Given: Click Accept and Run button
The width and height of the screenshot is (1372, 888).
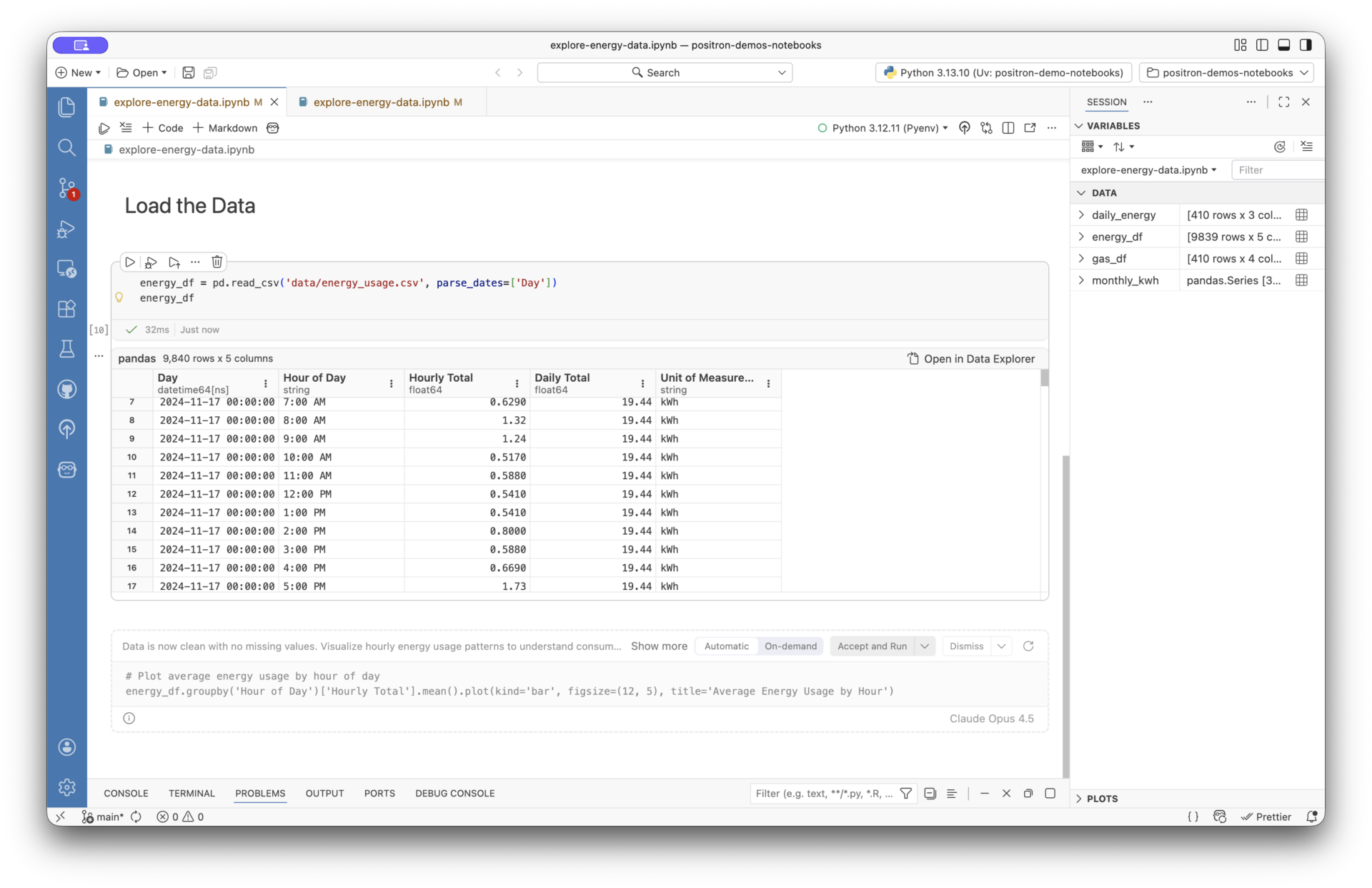Looking at the screenshot, I should [x=872, y=646].
